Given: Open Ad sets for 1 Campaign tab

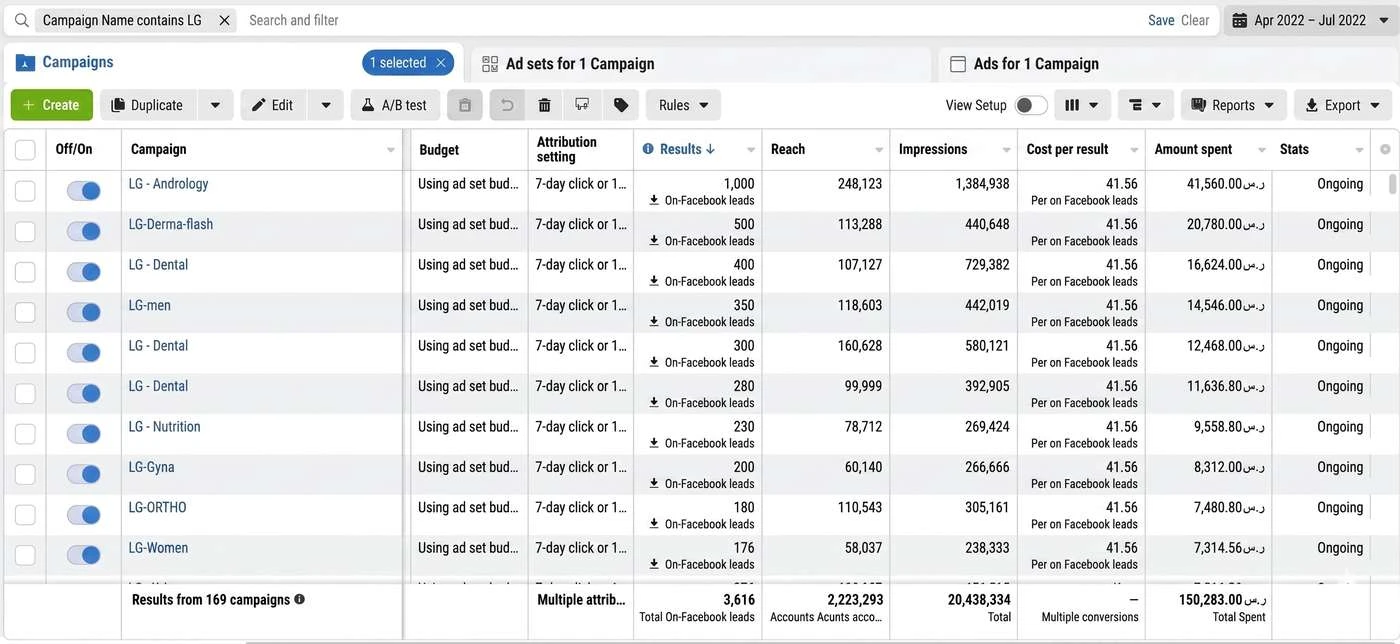Looking at the screenshot, I should coord(580,64).
